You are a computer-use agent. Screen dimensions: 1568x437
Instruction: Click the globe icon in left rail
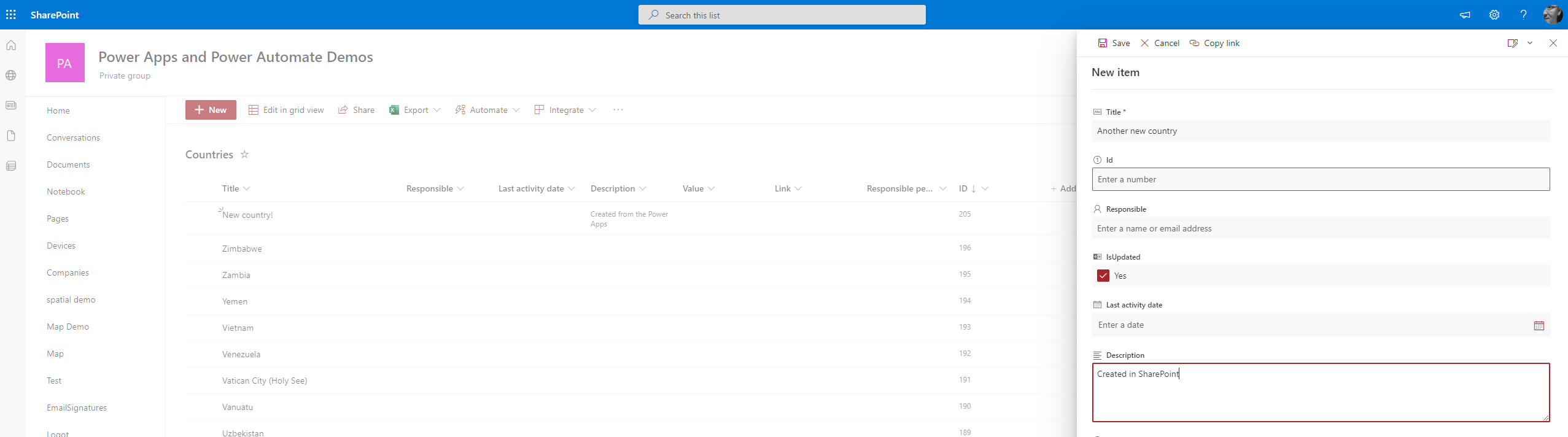[x=11, y=75]
